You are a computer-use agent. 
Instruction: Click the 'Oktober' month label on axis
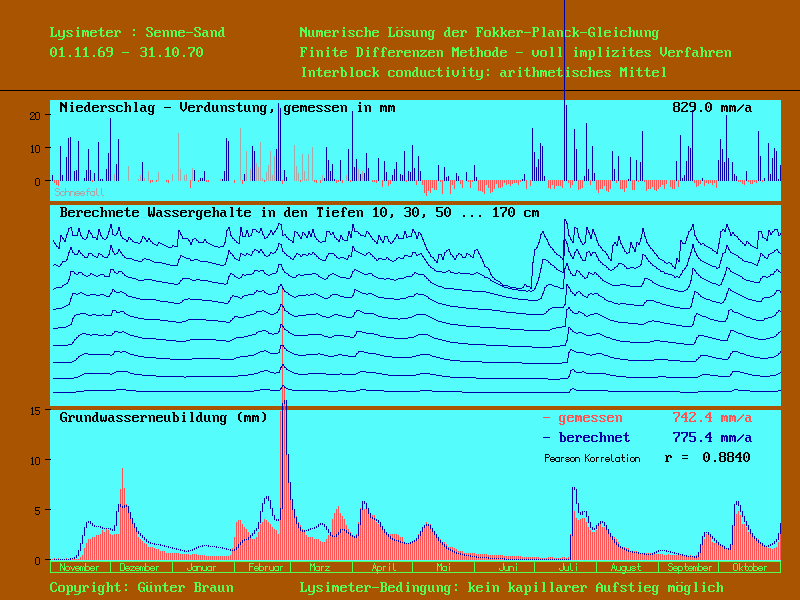(749, 567)
